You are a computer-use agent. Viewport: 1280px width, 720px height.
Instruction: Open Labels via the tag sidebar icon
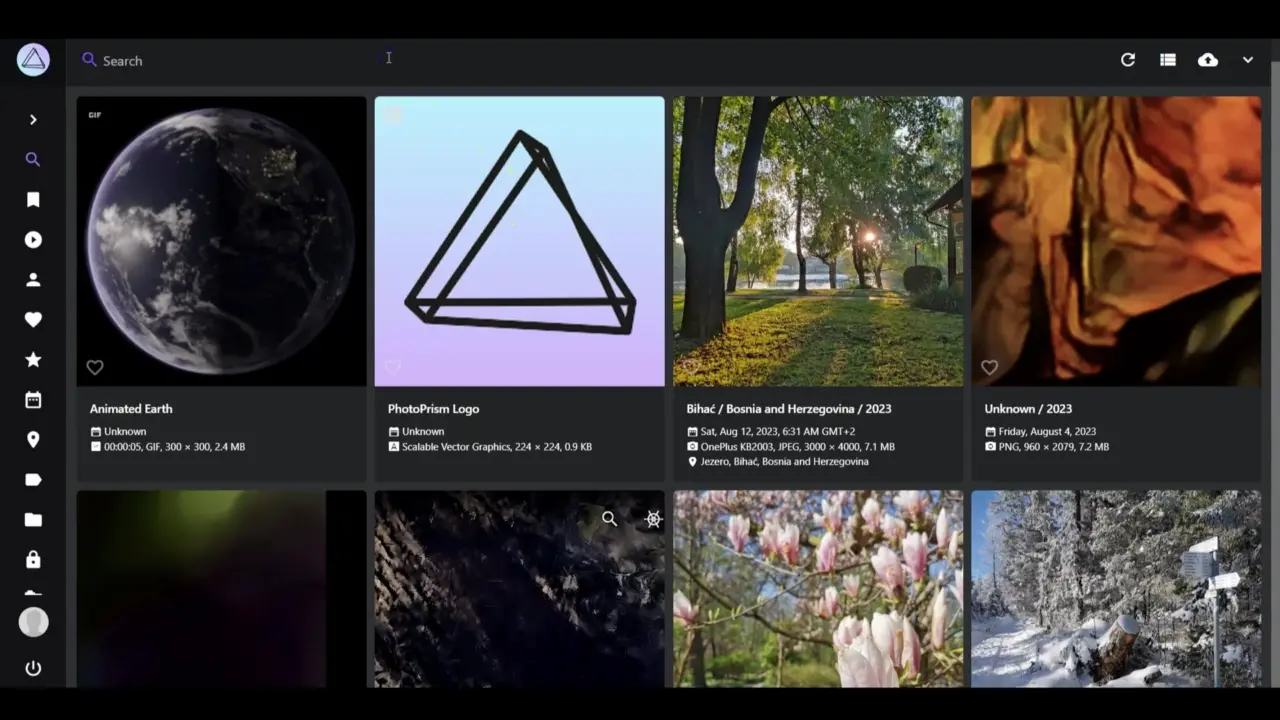click(33, 480)
